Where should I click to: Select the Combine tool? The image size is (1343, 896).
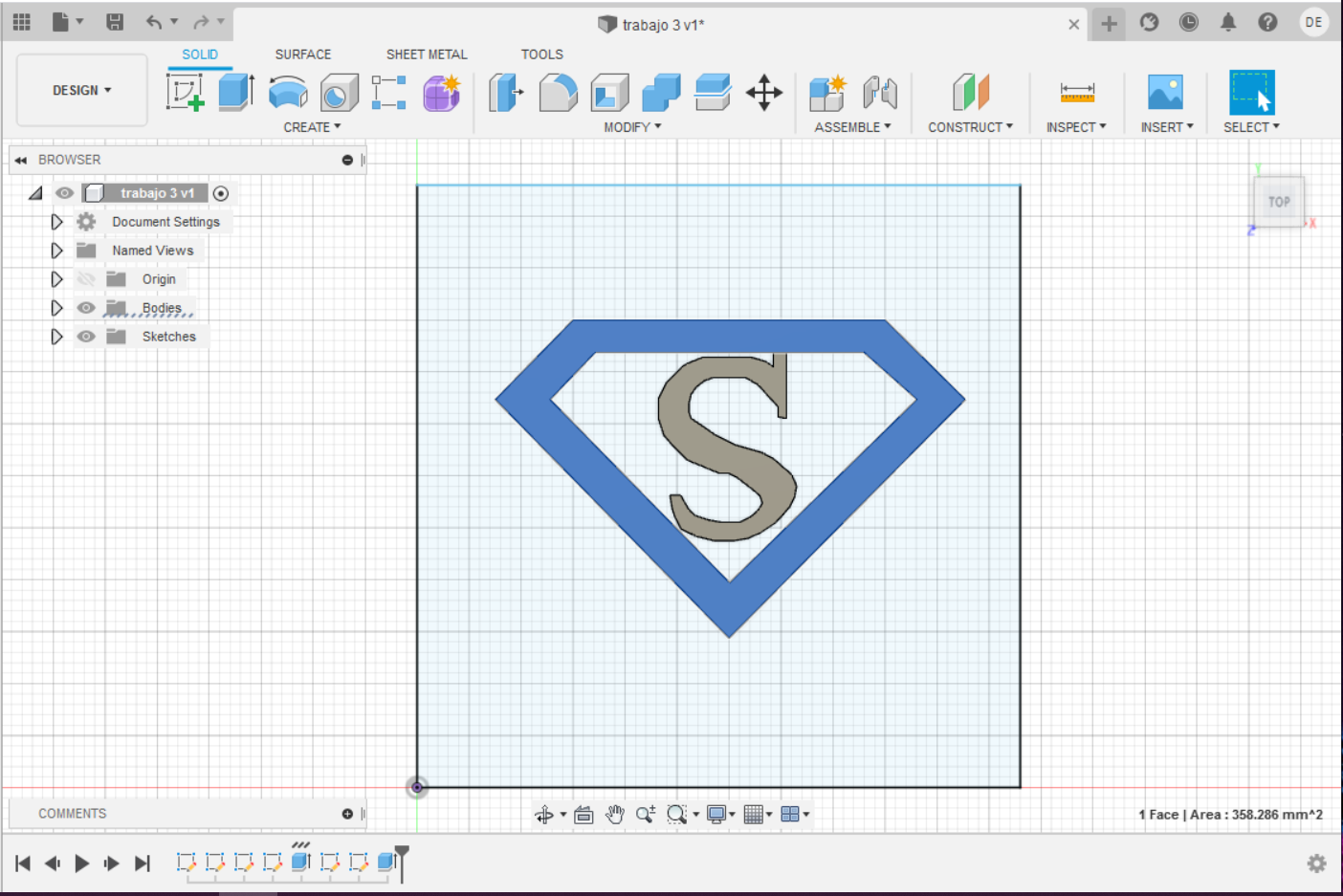coord(661,93)
